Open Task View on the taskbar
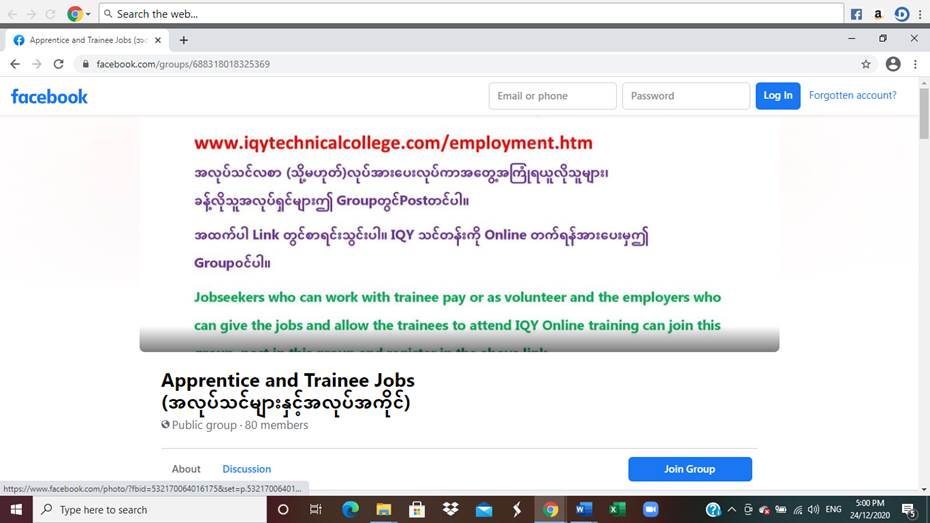 pos(316,509)
